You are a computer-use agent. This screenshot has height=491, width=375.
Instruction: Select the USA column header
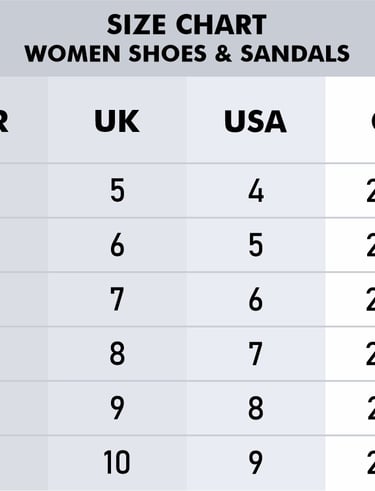[x=255, y=121]
